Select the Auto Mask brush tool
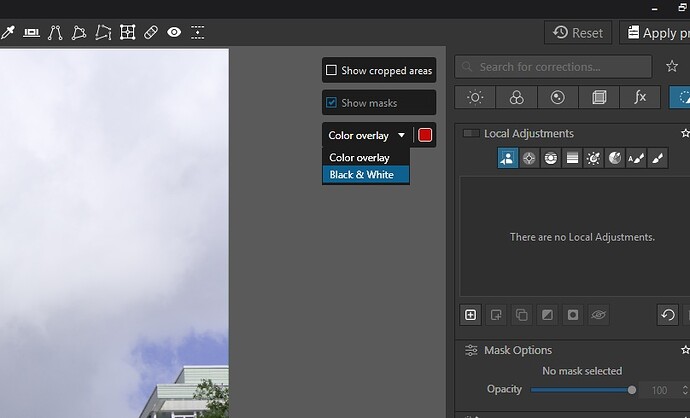The height and width of the screenshot is (418, 690). pyautogui.click(x=636, y=158)
